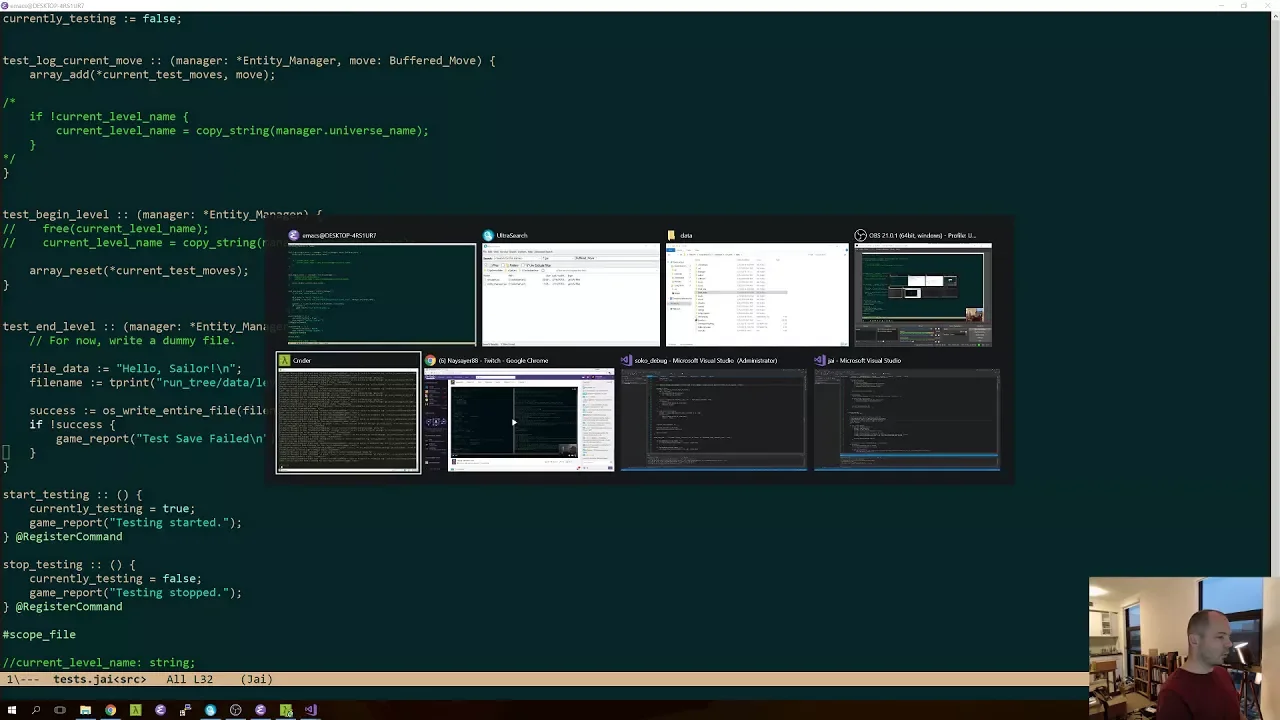This screenshot has width=1280, height=720.
Task: Switch to jai Microsoft Visual Studio window
Action: 906,419
